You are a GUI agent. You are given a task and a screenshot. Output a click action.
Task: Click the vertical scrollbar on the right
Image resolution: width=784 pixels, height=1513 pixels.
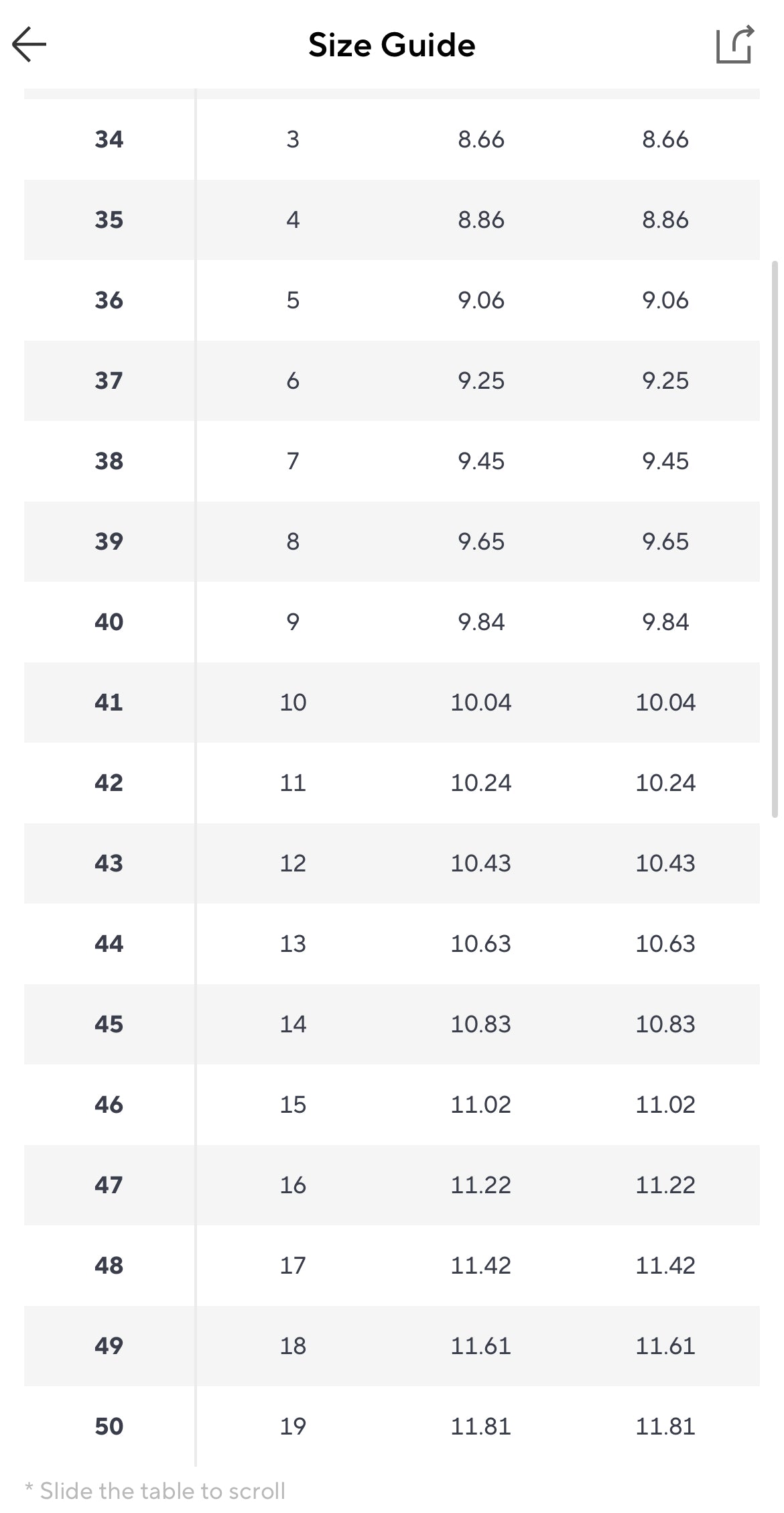(x=775, y=539)
